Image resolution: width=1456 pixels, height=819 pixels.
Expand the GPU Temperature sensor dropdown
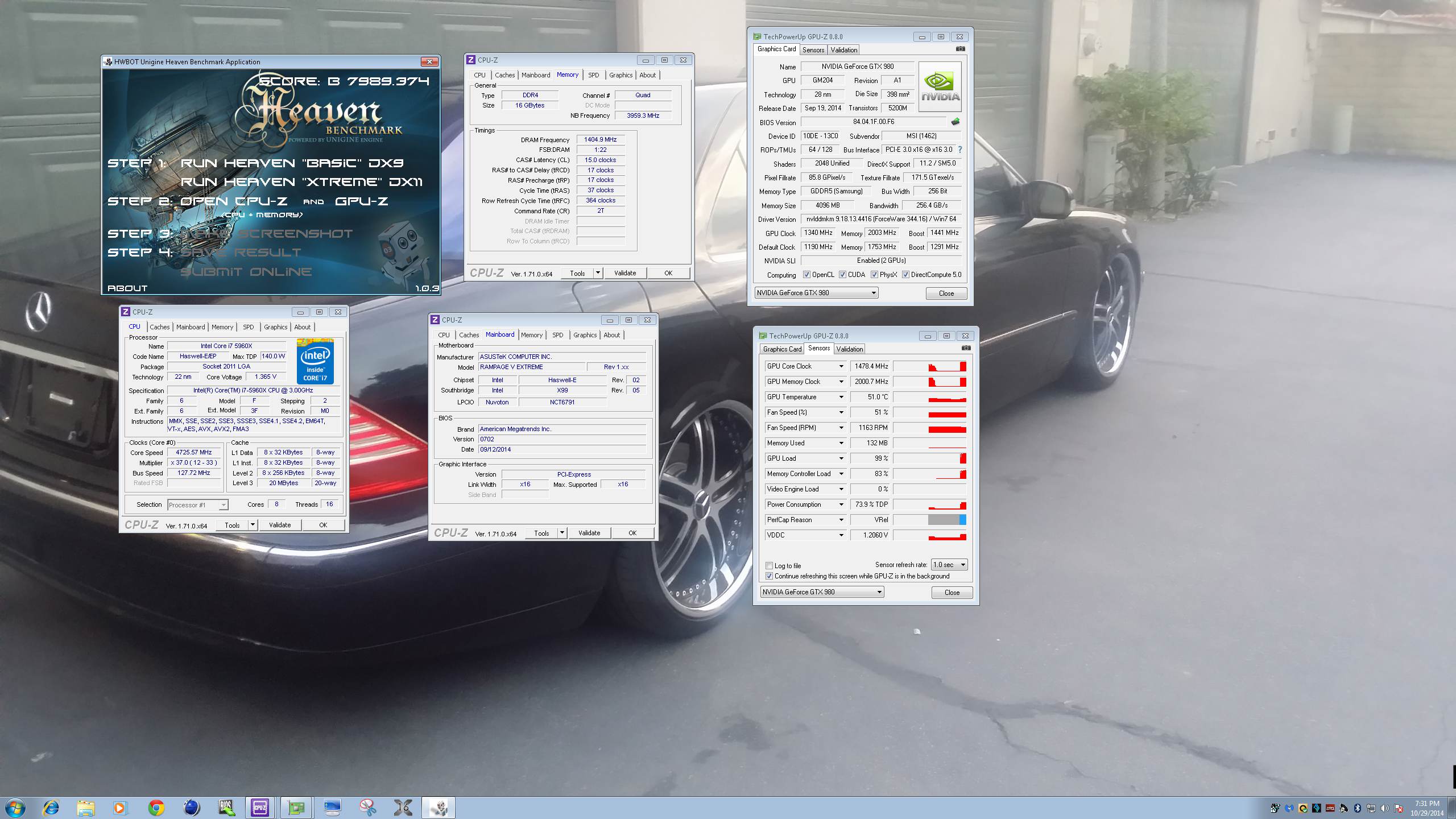[x=841, y=397]
